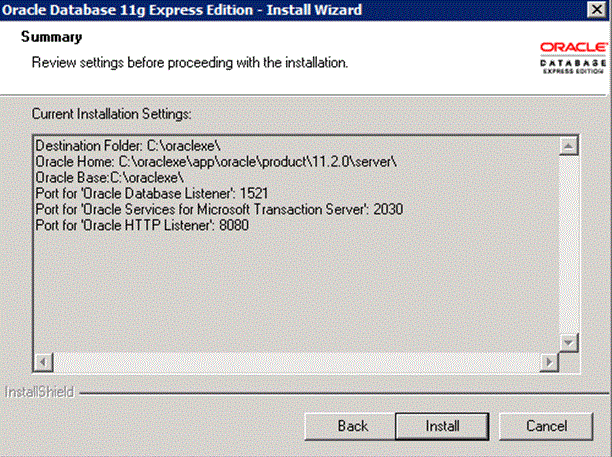
Task: Close the Install Wizard window
Action: pos(597,9)
